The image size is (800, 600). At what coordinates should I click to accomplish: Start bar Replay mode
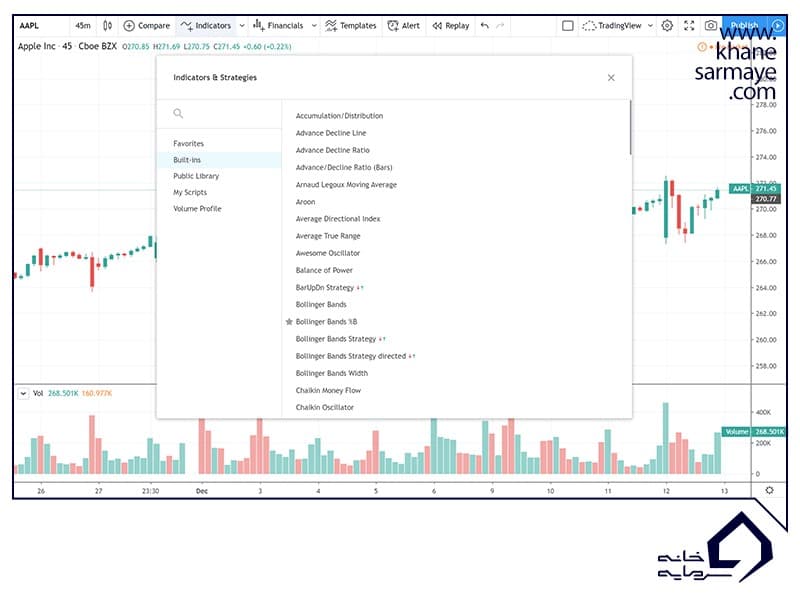point(451,26)
